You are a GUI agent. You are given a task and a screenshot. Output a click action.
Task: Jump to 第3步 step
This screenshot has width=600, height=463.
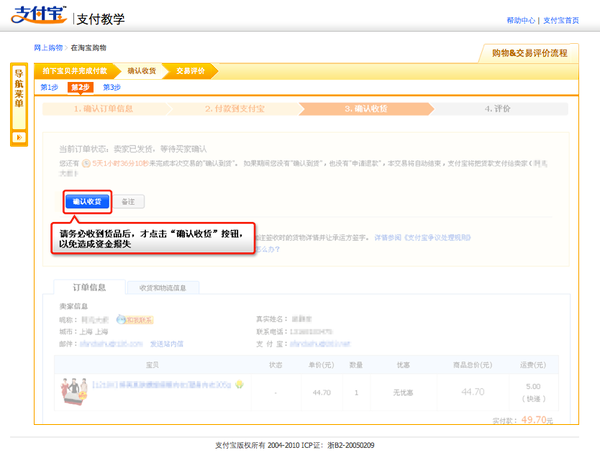[x=111, y=88]
